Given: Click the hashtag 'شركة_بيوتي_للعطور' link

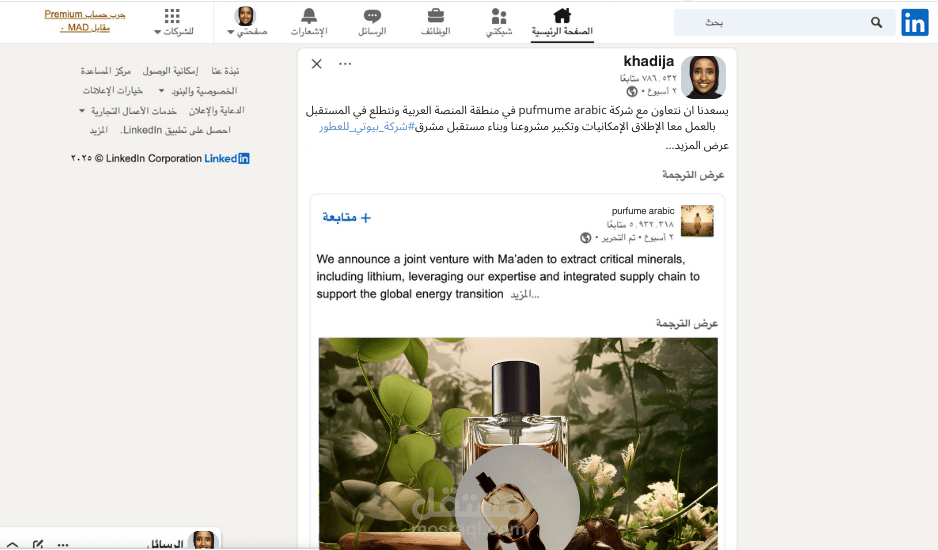Looking at the screenshot, I should coord(366,127).
